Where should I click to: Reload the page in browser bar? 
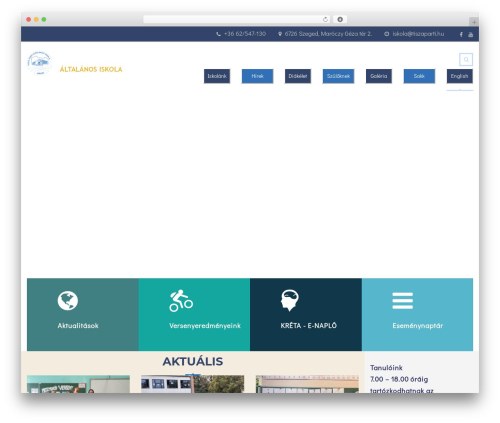coord(325,20)
